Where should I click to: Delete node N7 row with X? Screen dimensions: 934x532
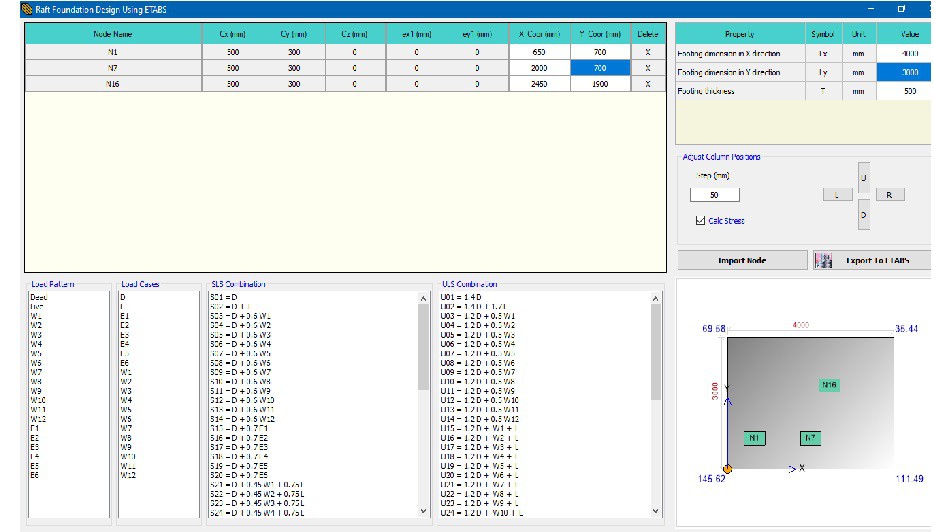click(x=648, y=68)
